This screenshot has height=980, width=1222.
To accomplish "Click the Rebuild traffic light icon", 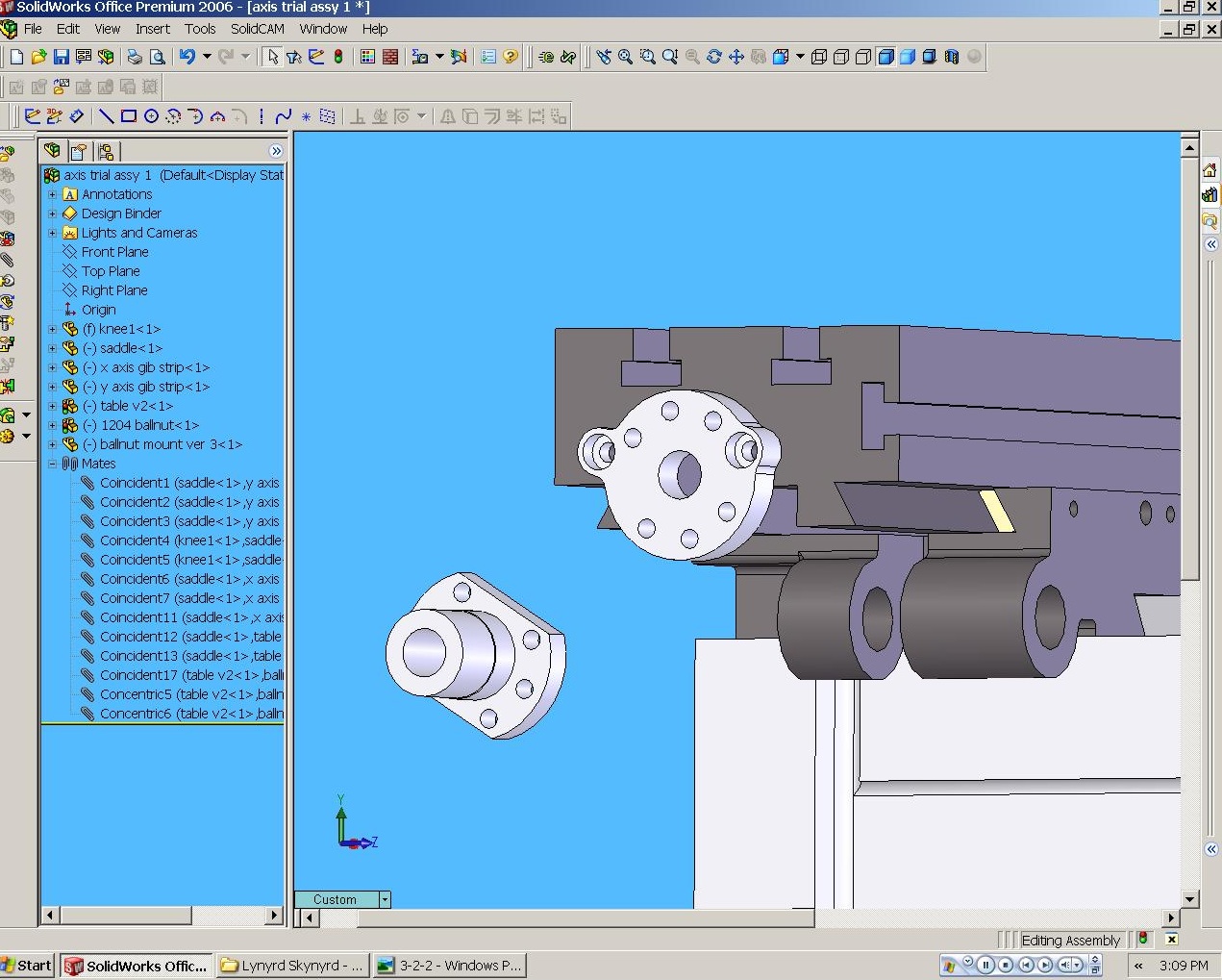I will coord(338,57).
